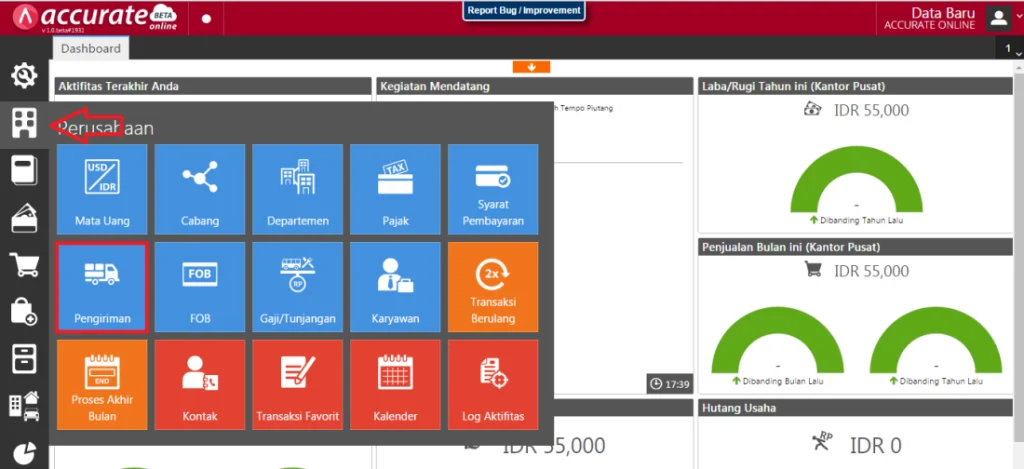Click the Hutang Usaha panel header
The height and width of the screenshot is (469, 1024).
[x=856, y=408]
